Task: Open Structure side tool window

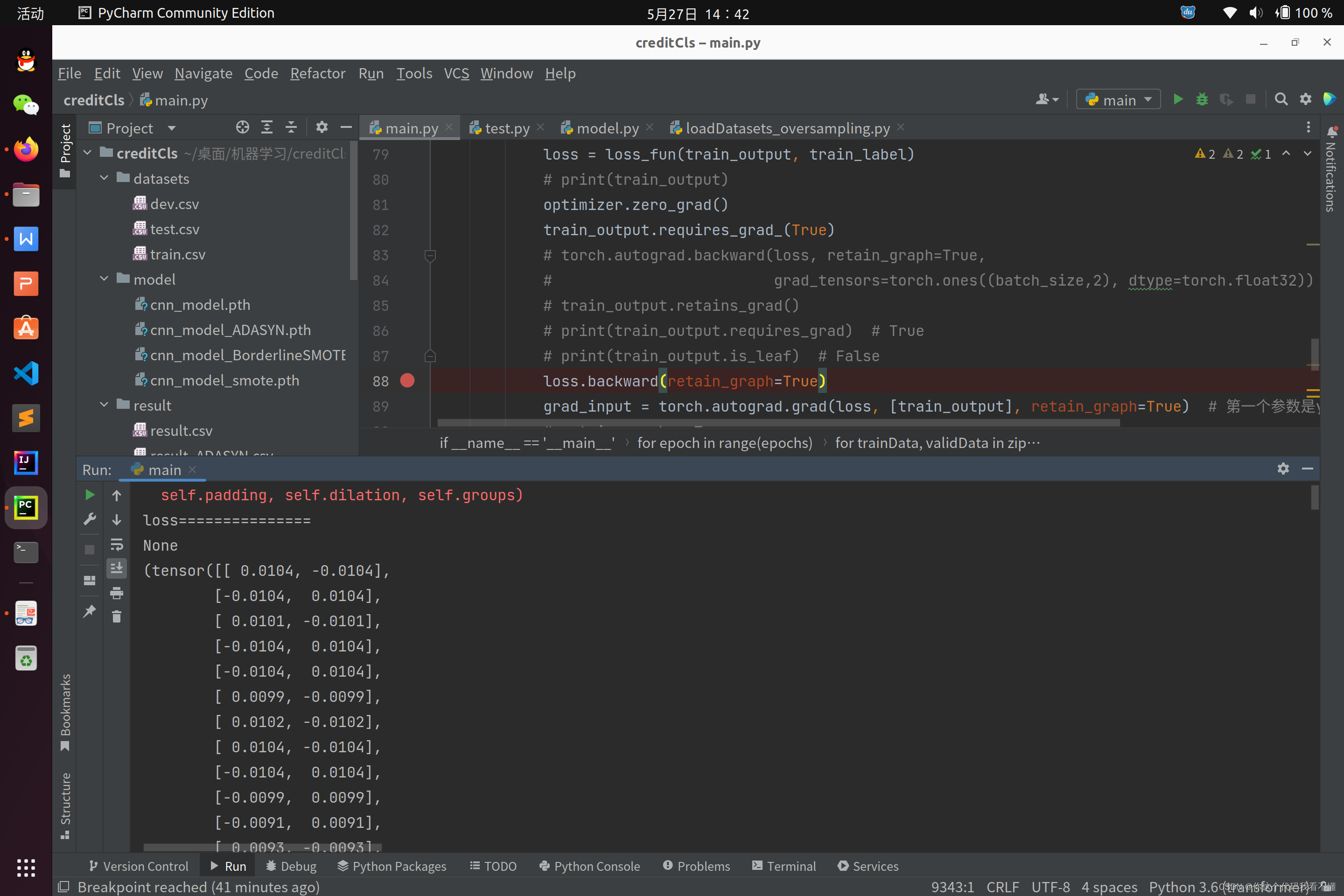Action: click(65, 806)
